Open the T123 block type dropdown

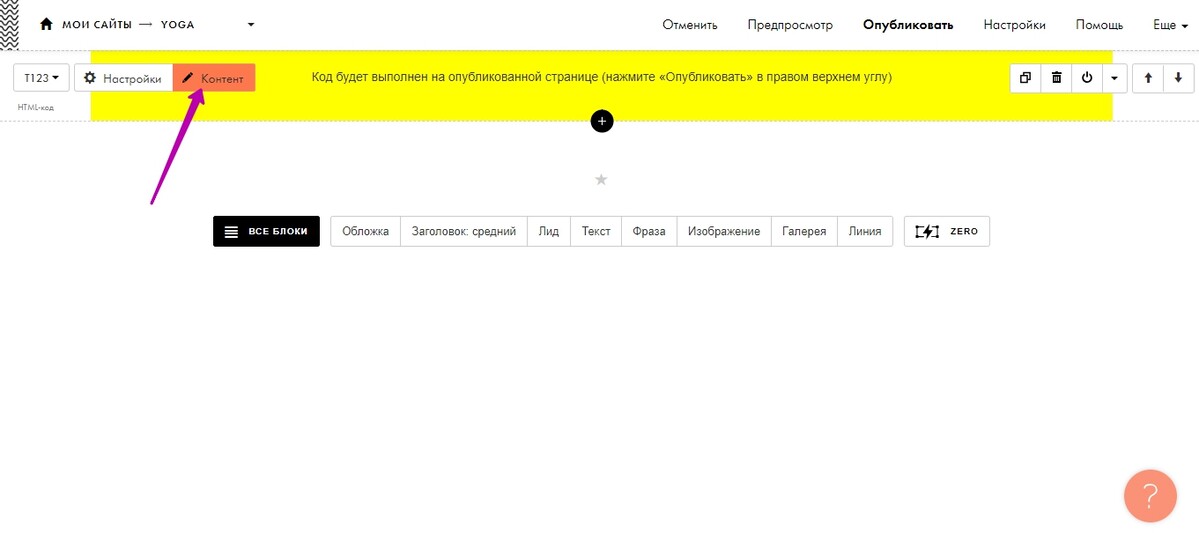pos(41,78)
